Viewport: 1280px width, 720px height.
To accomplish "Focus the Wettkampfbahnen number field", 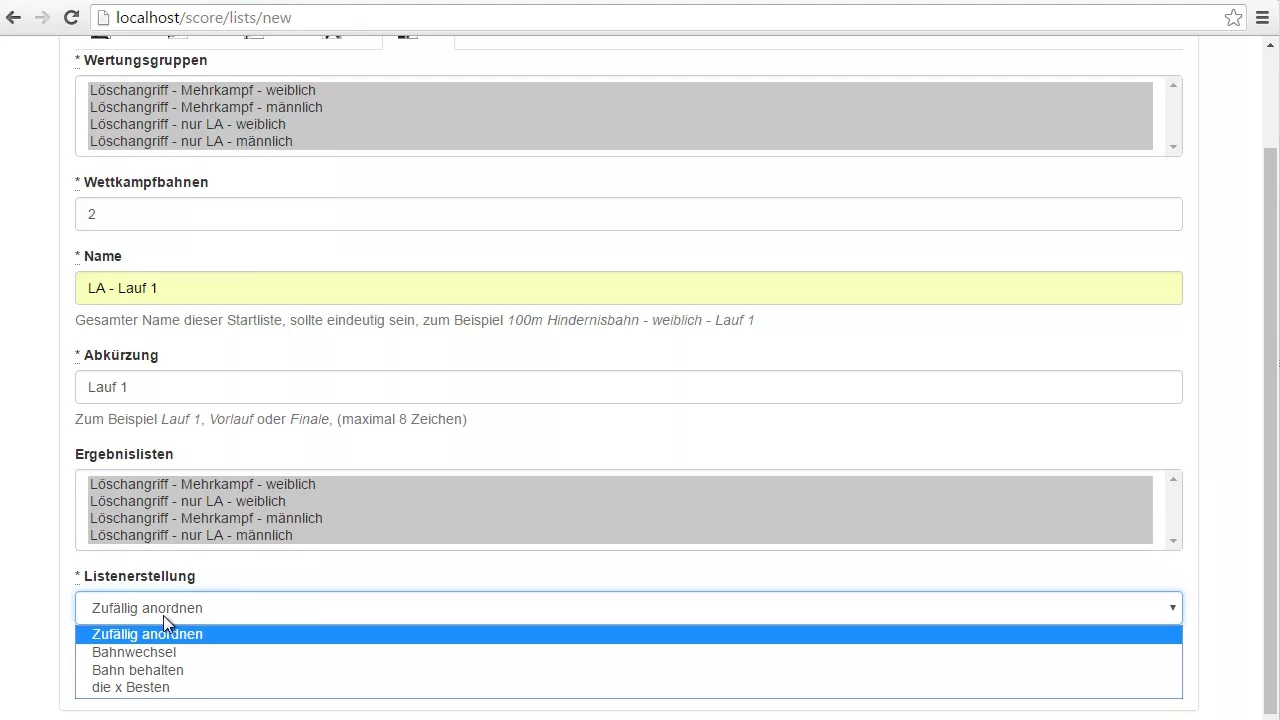I will point(629,214).
